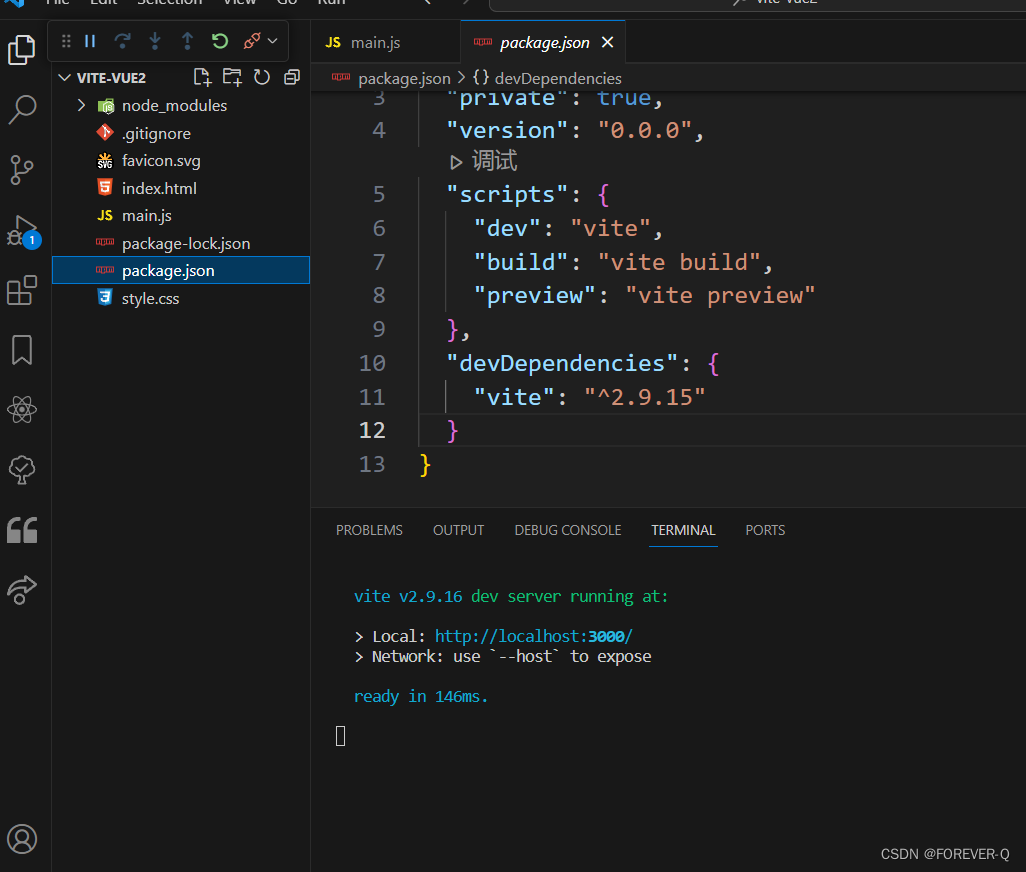Viewport: 1026px width, 872px height.
Task: Refresh the Explorer file list
Action: [262, 76]
